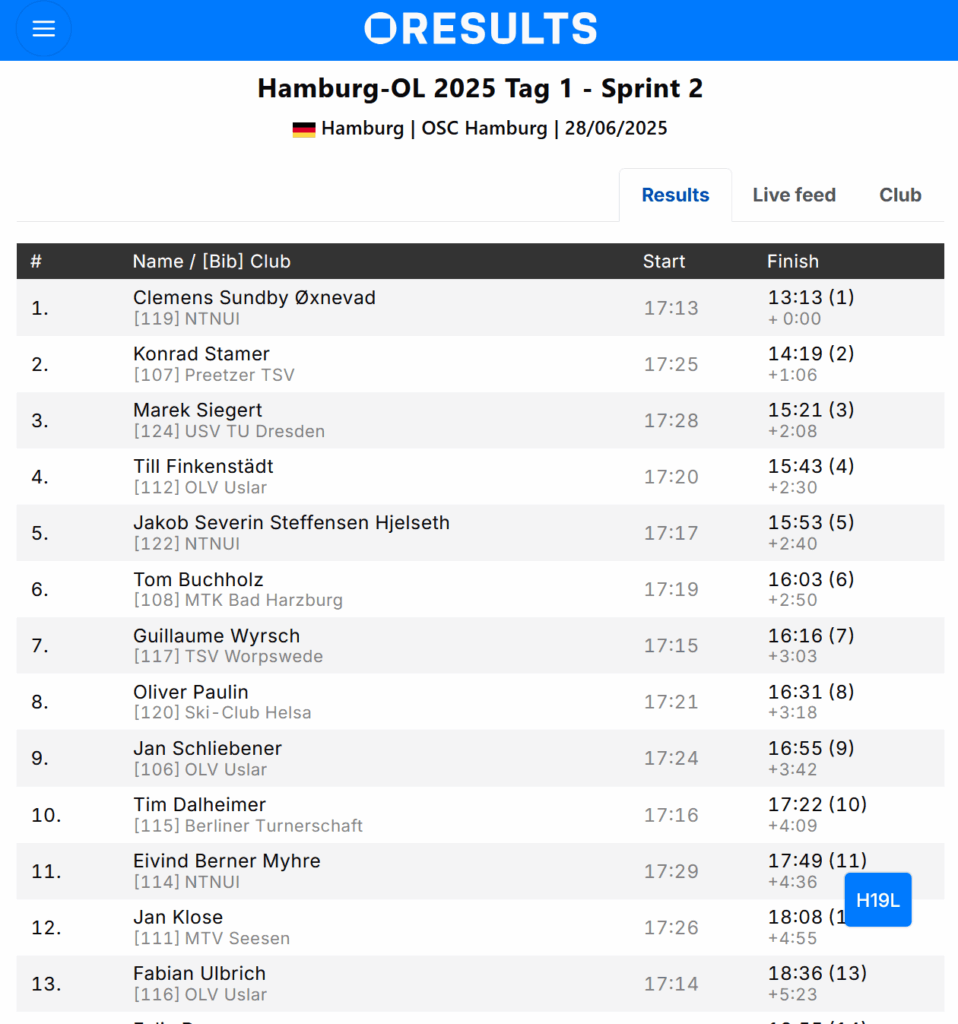Click the Finish column header
The width and height of the screenshot is (958, 1024).
(792, 261)
